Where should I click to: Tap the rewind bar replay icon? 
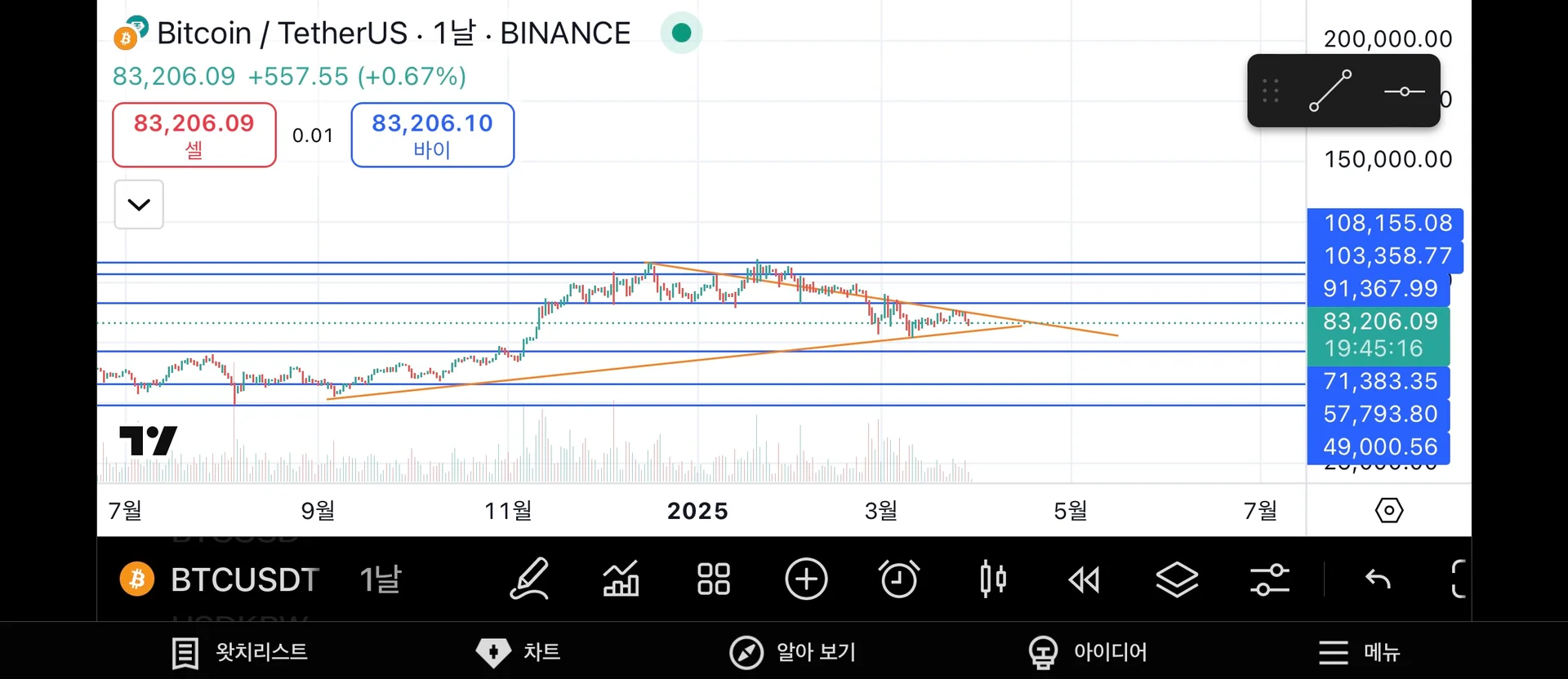pyautogui.click(x=1085, y=579)
